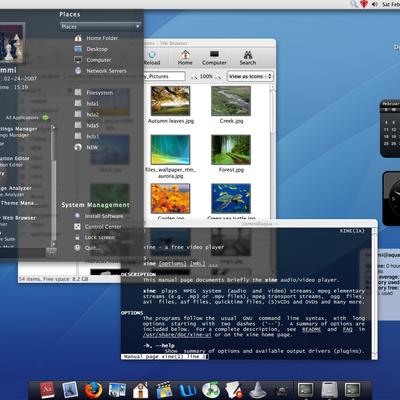Select Theme Mana... in applications list
This screenshot has height=400, width=400.
19,203
